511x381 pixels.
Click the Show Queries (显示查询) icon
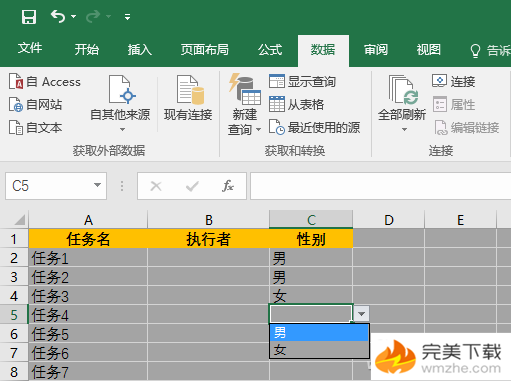click(277, 81)
